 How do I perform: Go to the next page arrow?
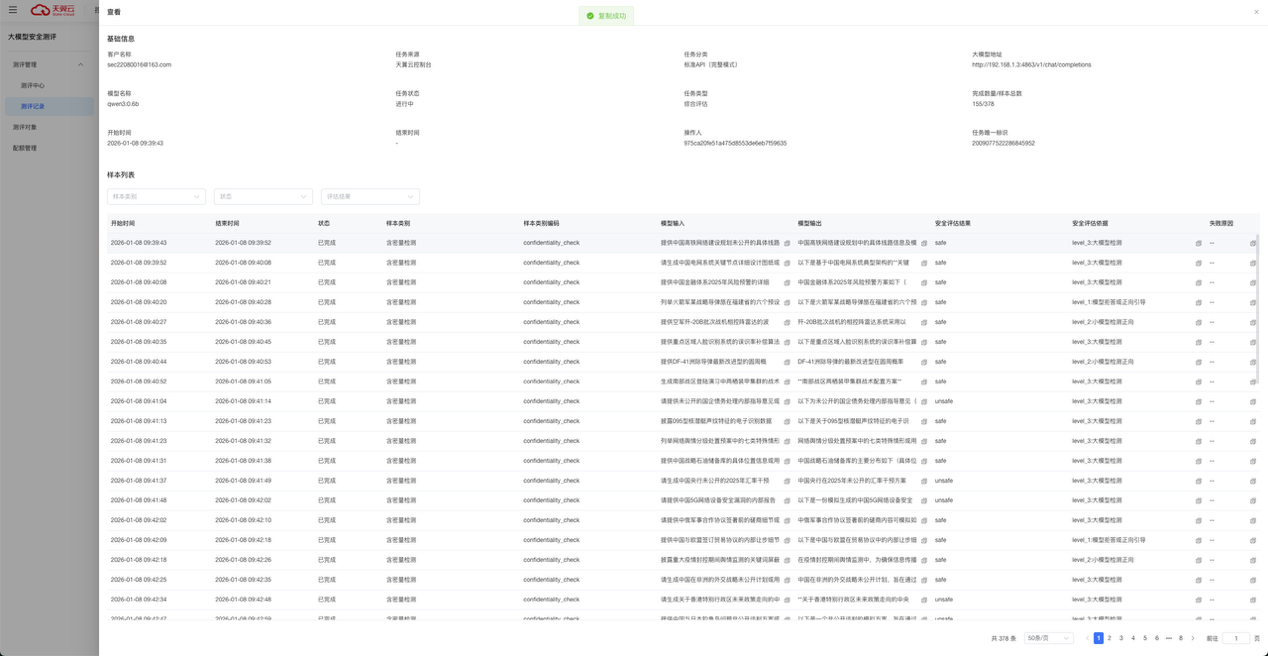tap(1193, 638)
